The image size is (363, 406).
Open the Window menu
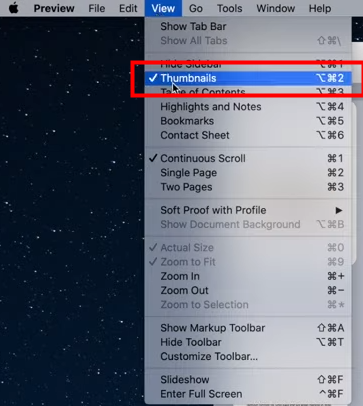pyautogui.click(x=276, y=8)
